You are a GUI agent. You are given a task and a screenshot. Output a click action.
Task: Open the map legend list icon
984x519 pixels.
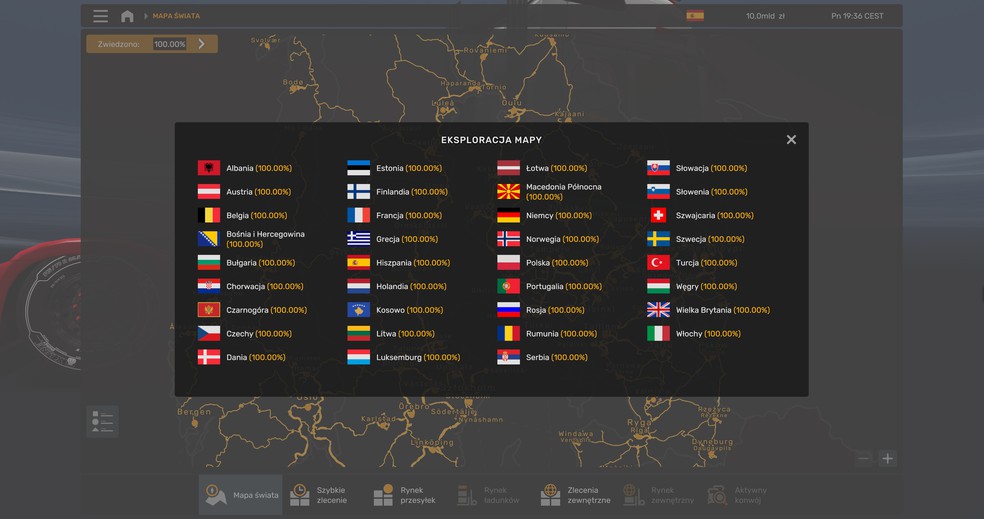click(x=102, y=421)
